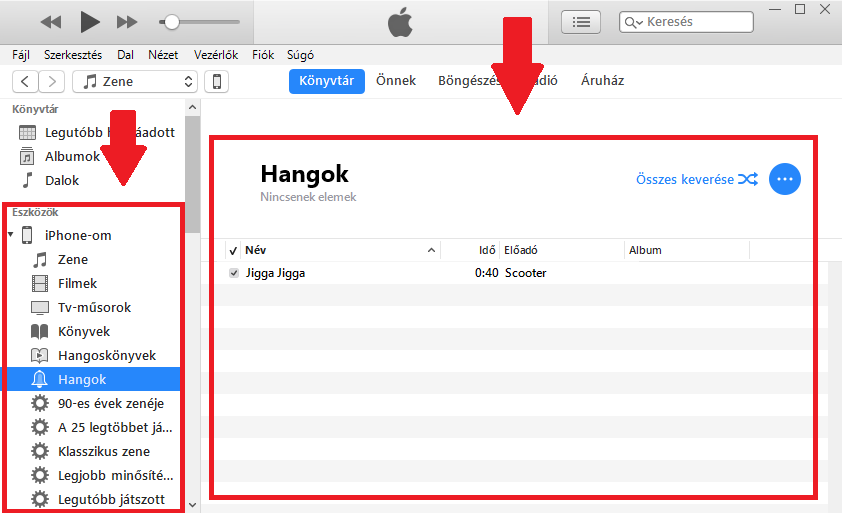Open the Fájl menu
842x513 pixels.
tap(21, 55)
